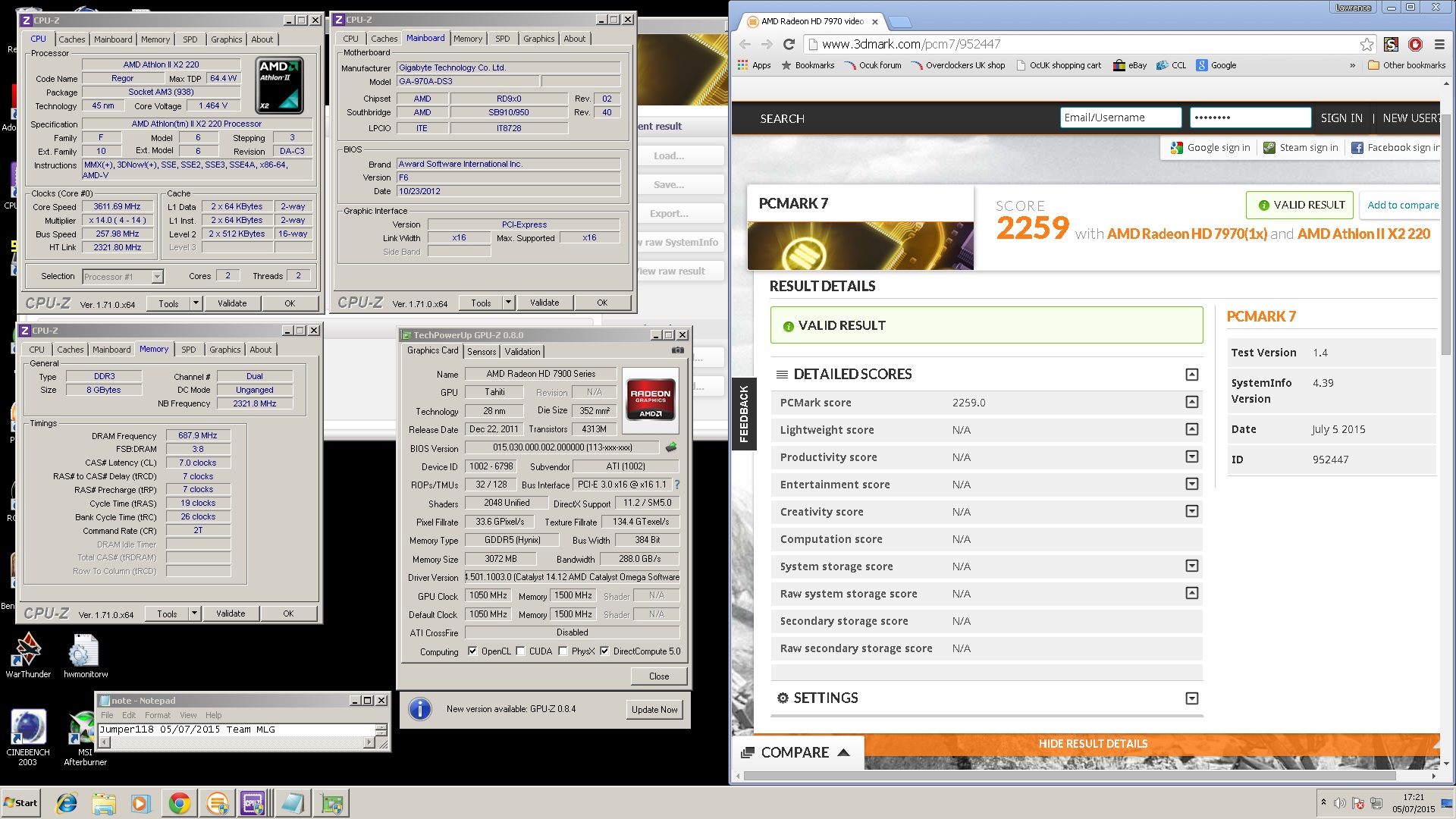
Task: Click the Action Center flag tray icon
Action: [x=1358, y=803]
